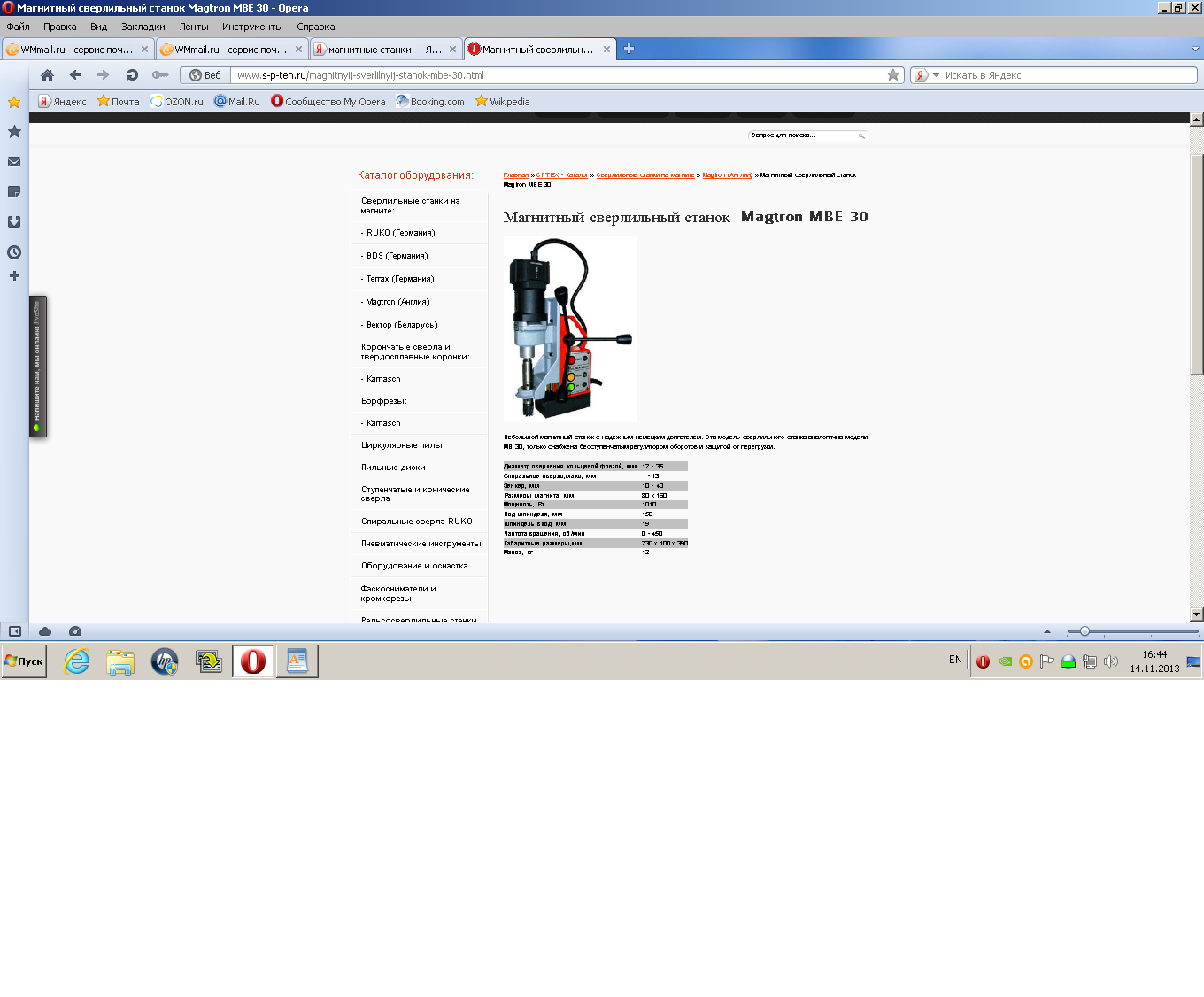Switch to the 'магнитные станки — Я...' tab
The width and height of the screenshot is (1204, 997).
point(386,50)
